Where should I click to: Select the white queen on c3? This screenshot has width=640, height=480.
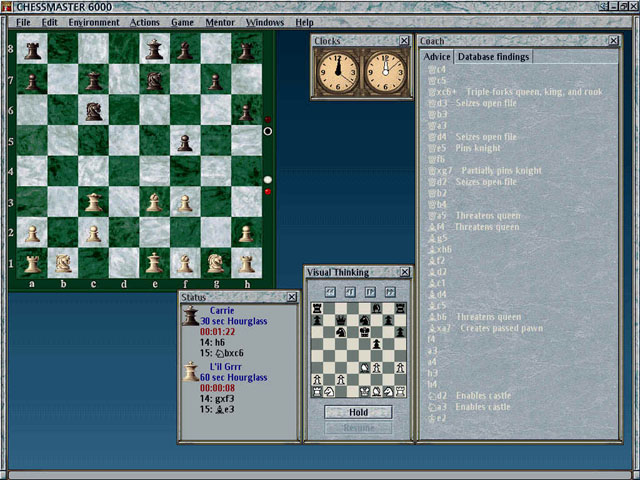click(x=93, y=202)
